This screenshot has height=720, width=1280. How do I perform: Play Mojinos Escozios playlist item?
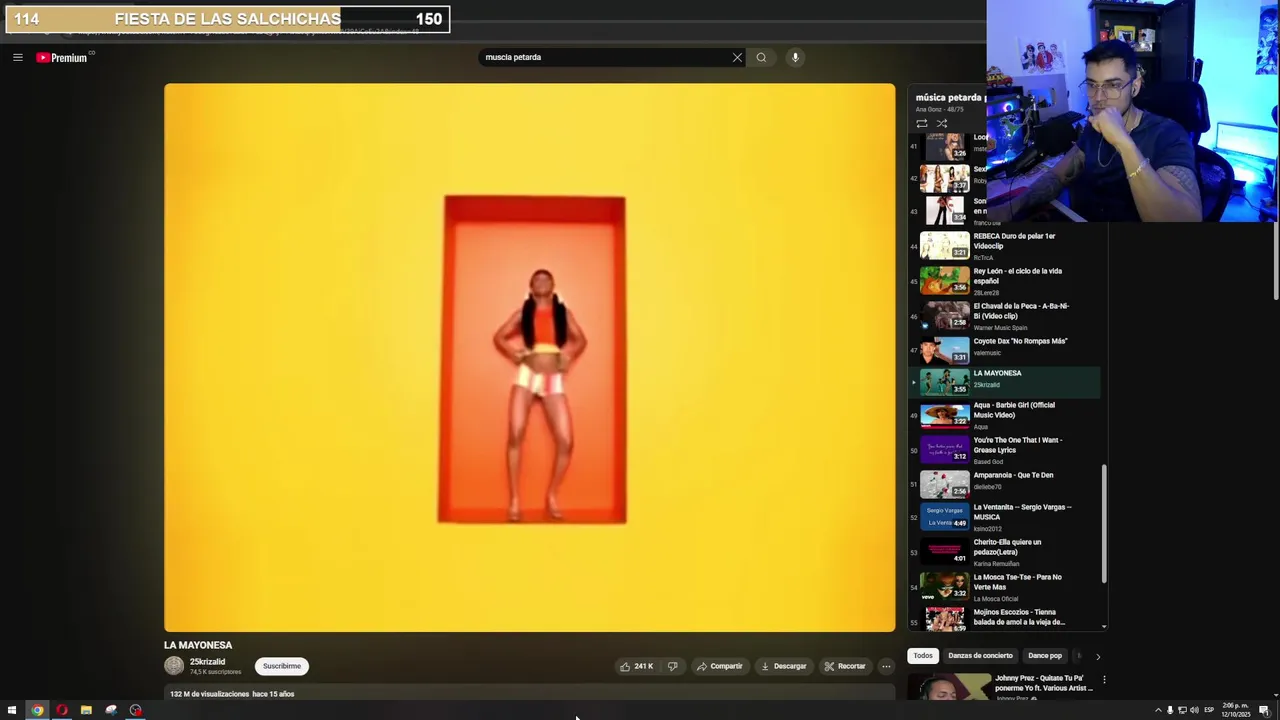[1005, 619]
